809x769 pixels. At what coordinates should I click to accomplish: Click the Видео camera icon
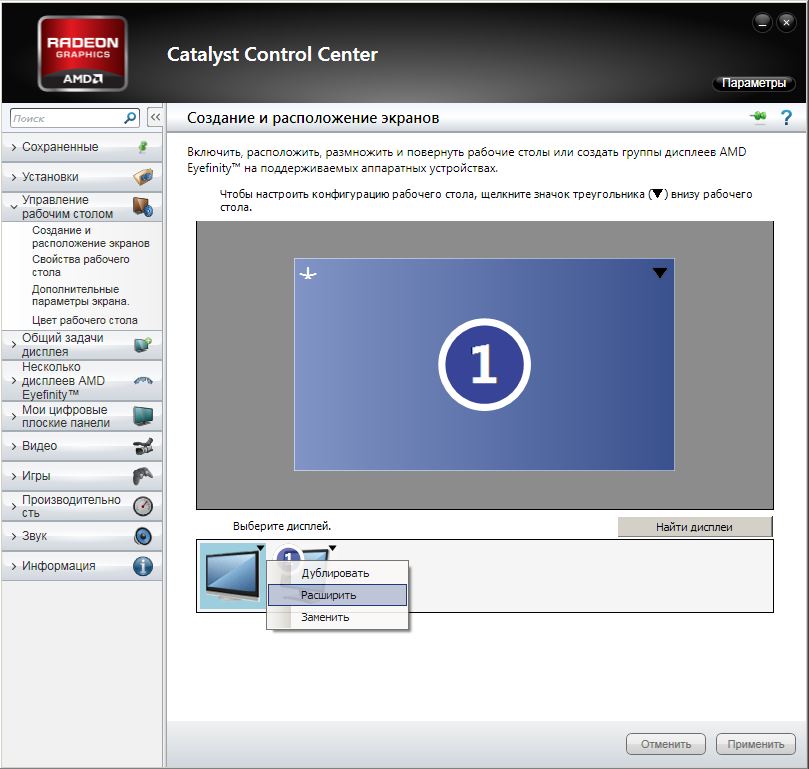point(143,446)
